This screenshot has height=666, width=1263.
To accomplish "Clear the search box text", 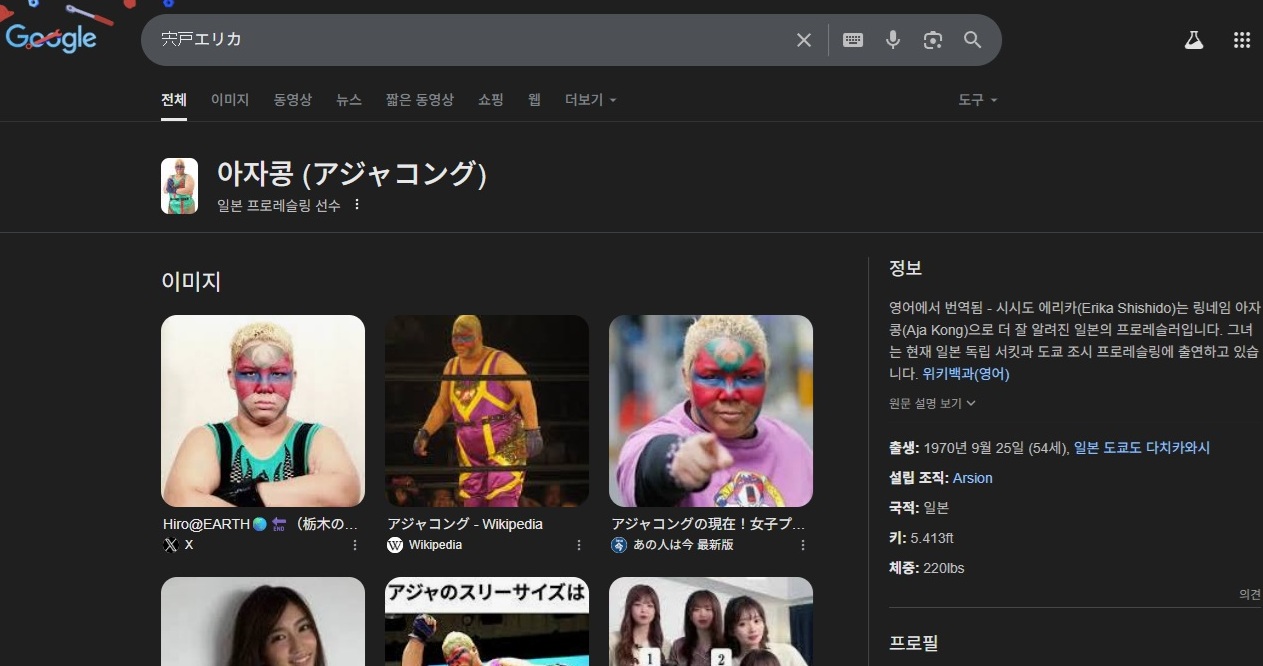I will click(804, 40).
